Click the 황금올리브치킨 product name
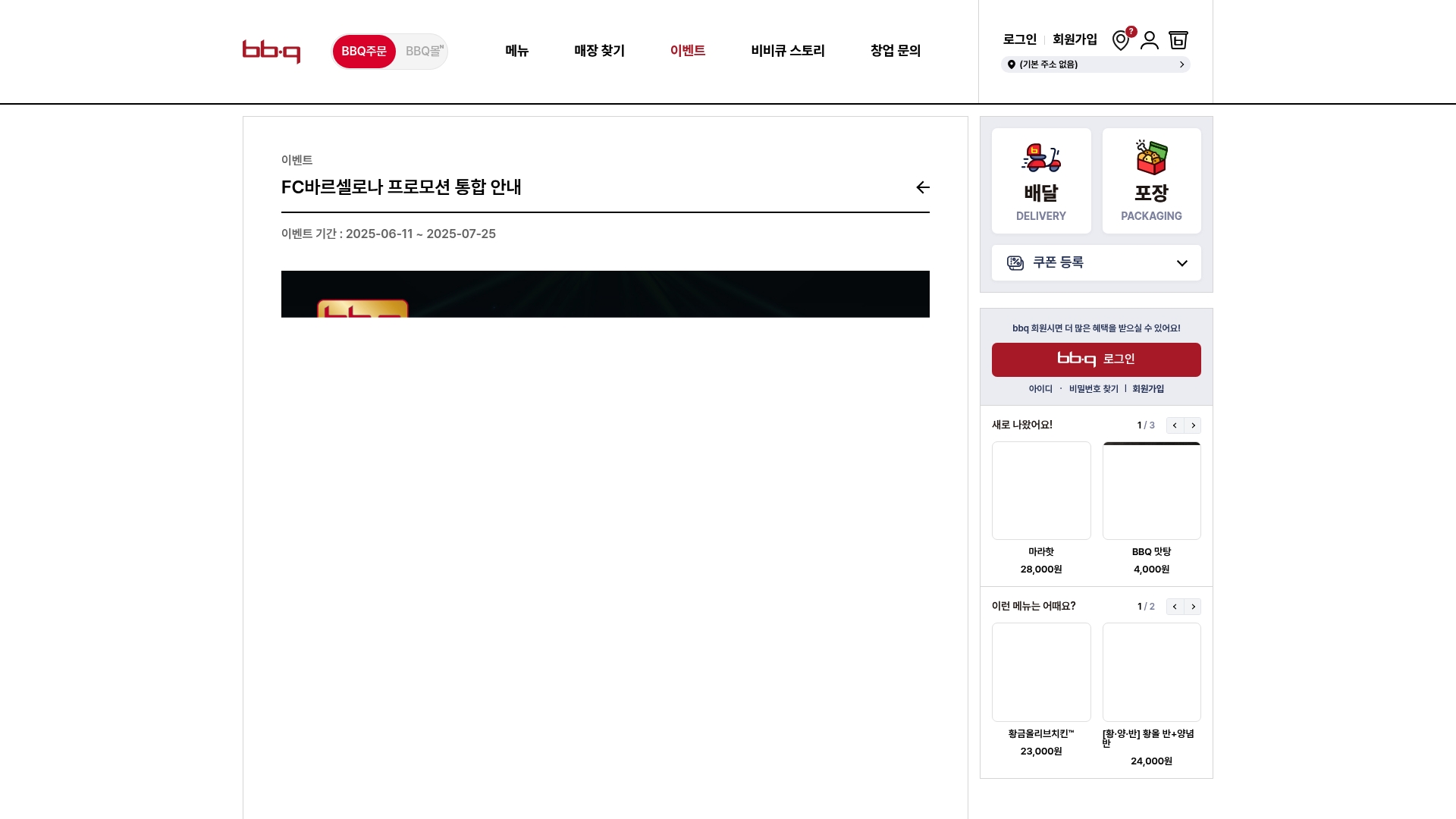 [1041, 734]
